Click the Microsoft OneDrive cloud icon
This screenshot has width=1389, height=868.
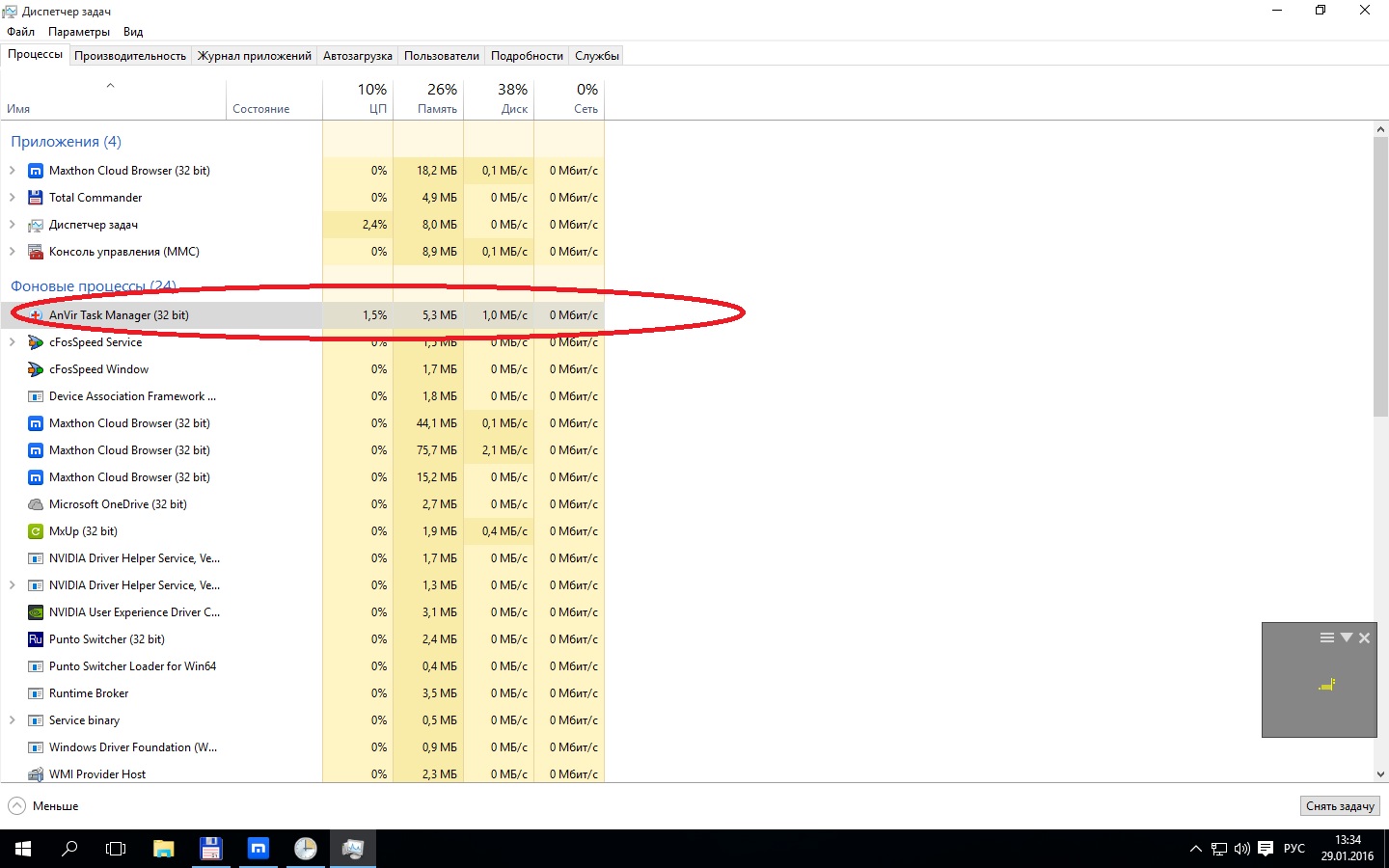(36, 504)
